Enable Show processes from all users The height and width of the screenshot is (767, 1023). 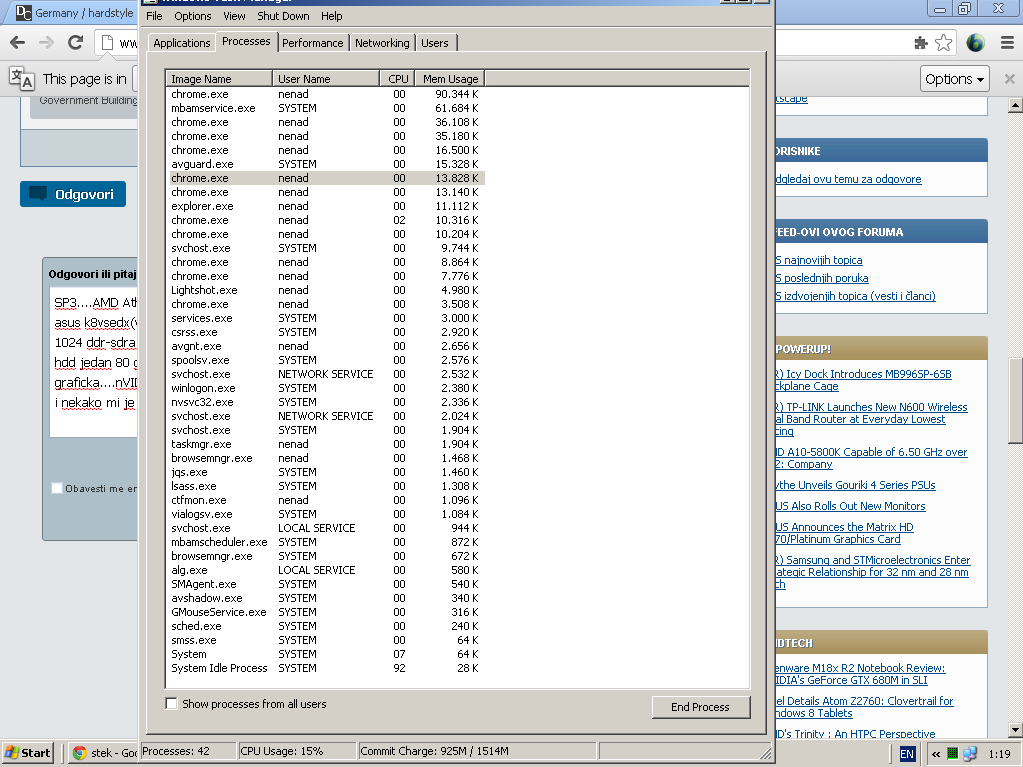tap(171, 704)
